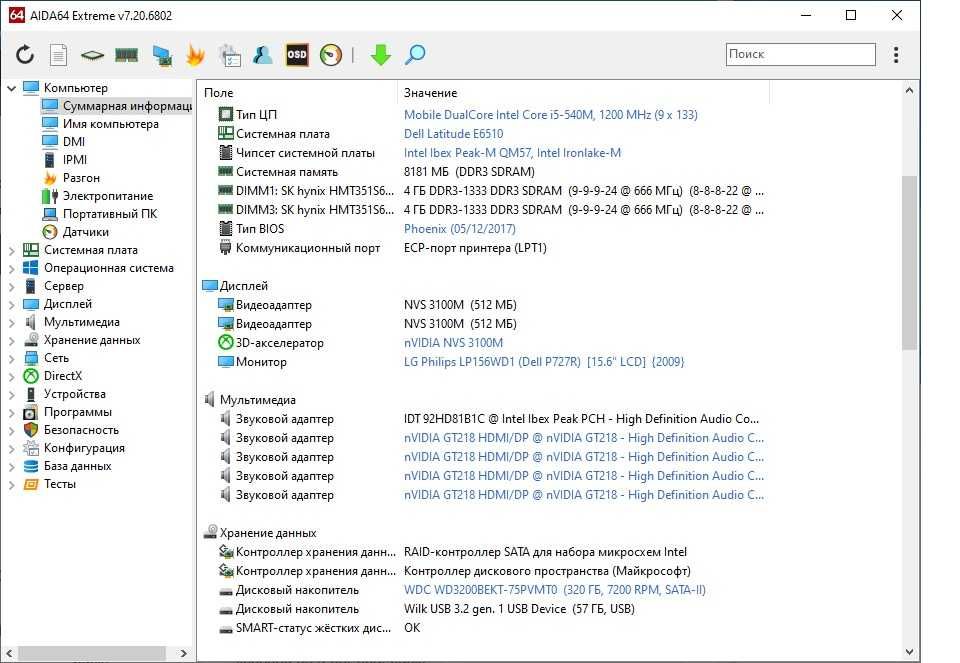
Task: Expand the Операционная система tree node
Action: [x=11, y=268]
